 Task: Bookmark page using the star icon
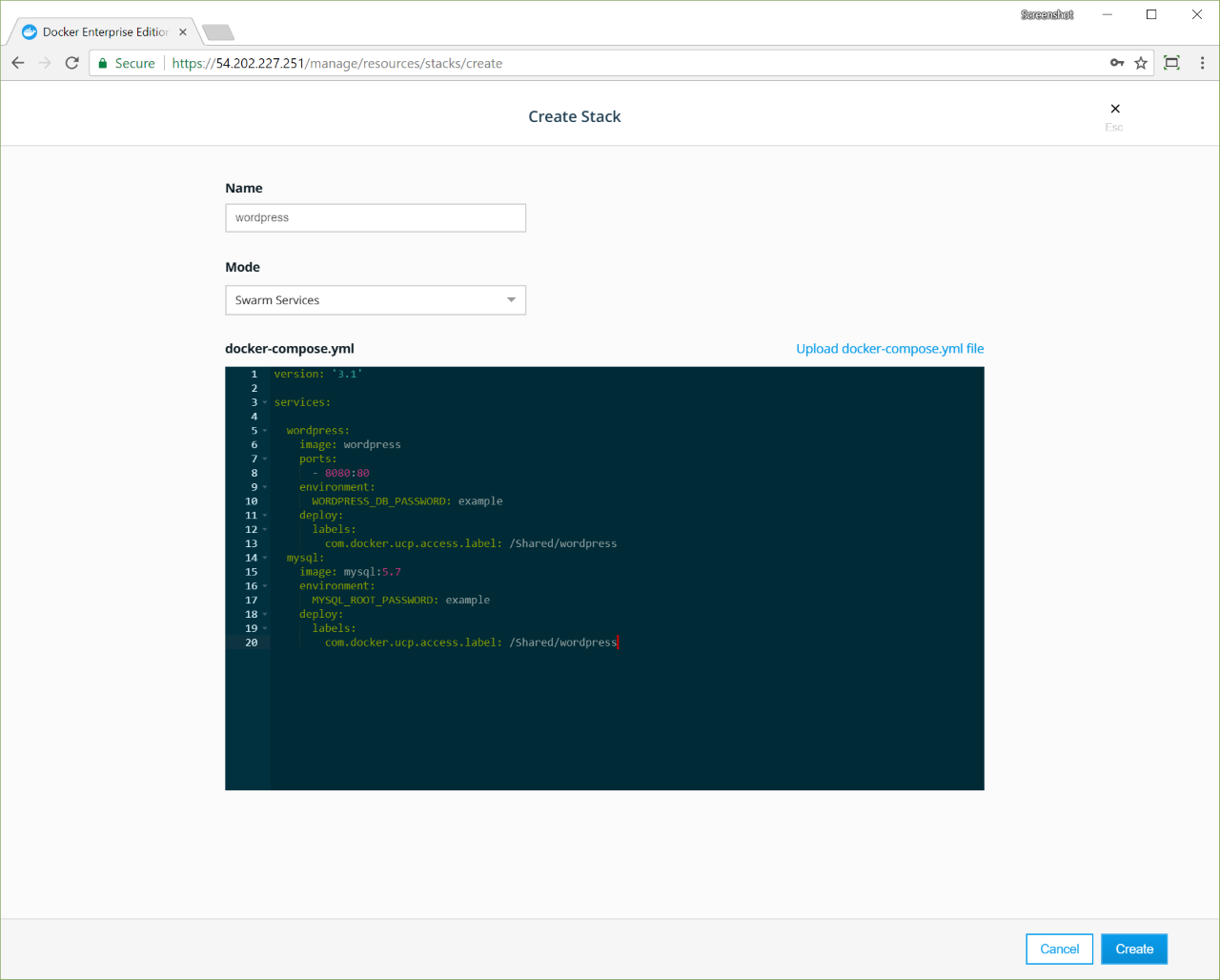(1141, 63)
